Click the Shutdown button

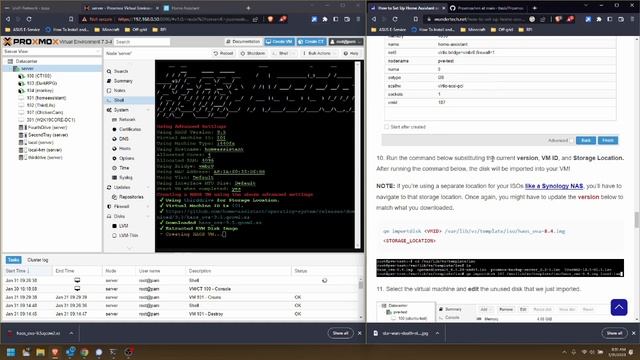click(253, 53)
